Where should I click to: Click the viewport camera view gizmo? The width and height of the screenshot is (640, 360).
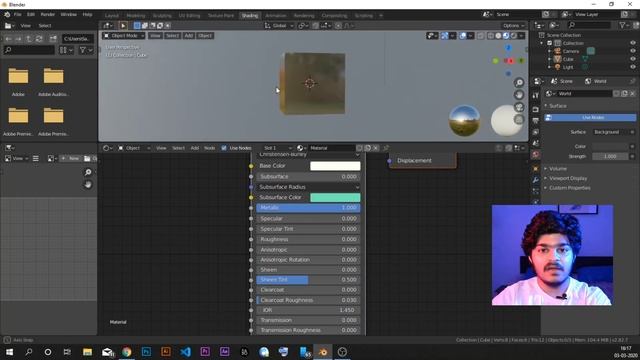click(x=519, y=107)
